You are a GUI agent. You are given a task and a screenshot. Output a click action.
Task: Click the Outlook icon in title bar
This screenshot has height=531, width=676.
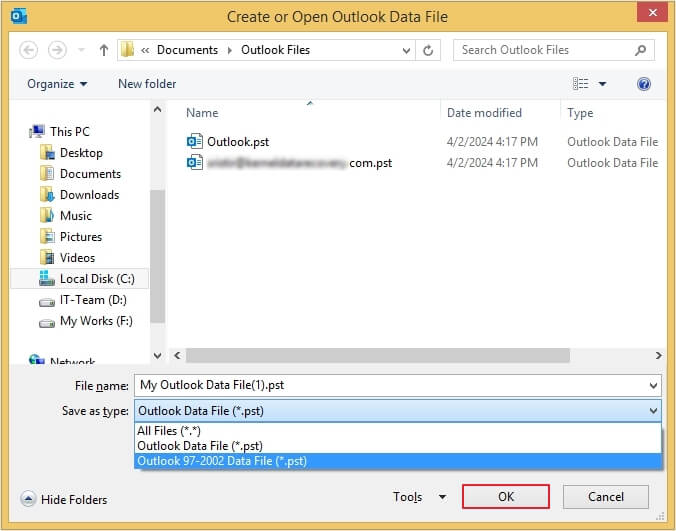coord(19,16)
